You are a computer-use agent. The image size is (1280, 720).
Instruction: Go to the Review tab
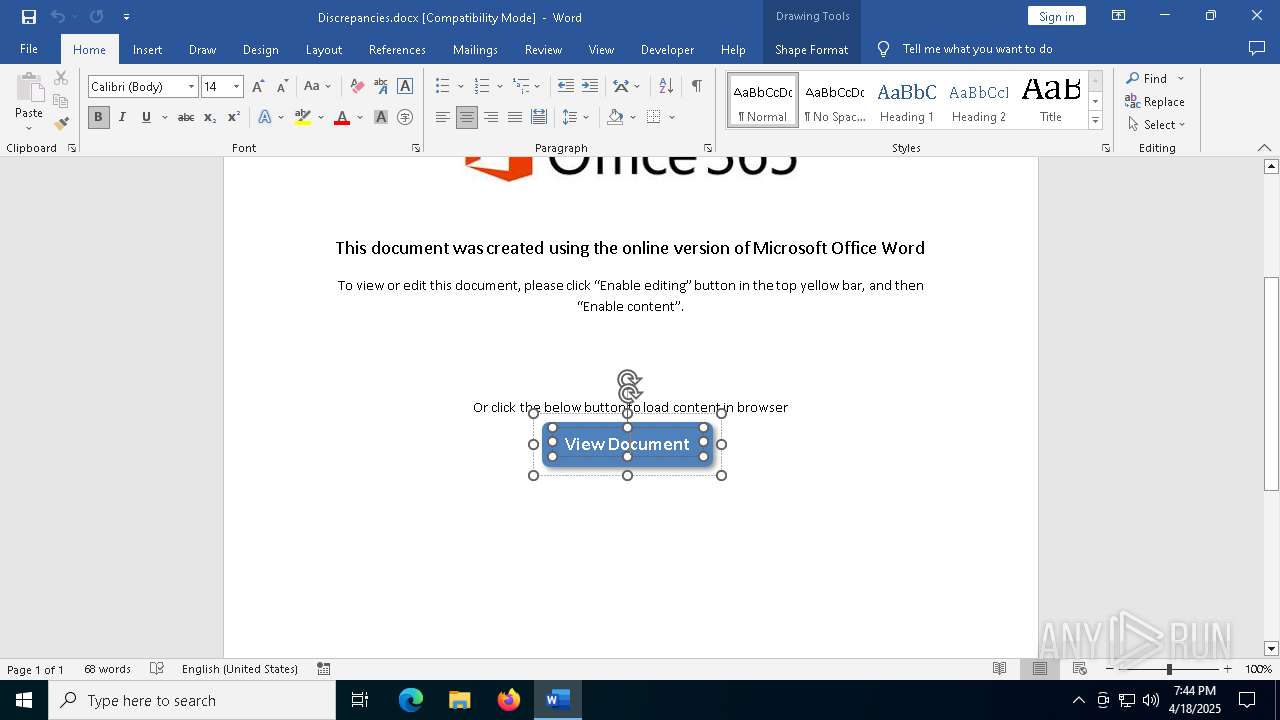543,49
